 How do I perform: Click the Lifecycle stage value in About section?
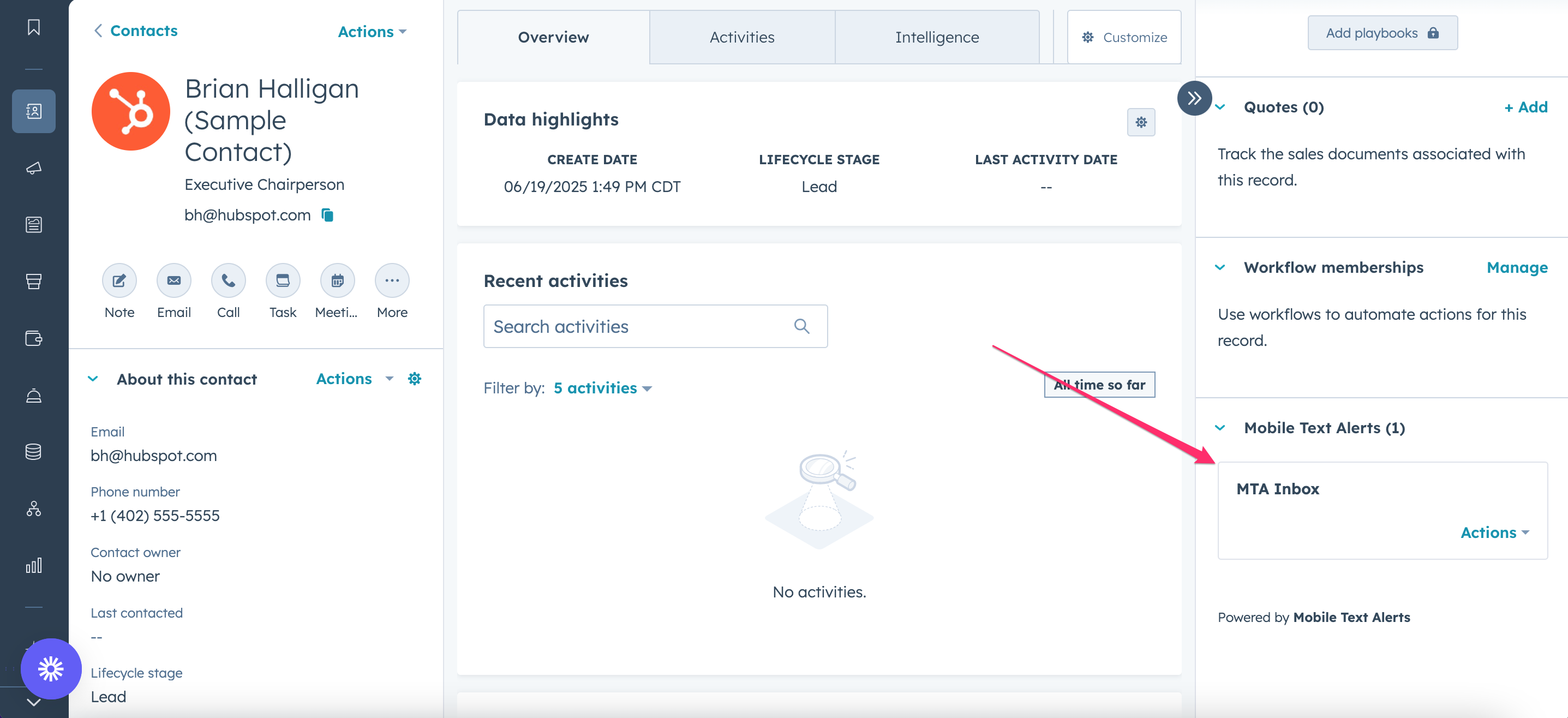click(109, 697)
